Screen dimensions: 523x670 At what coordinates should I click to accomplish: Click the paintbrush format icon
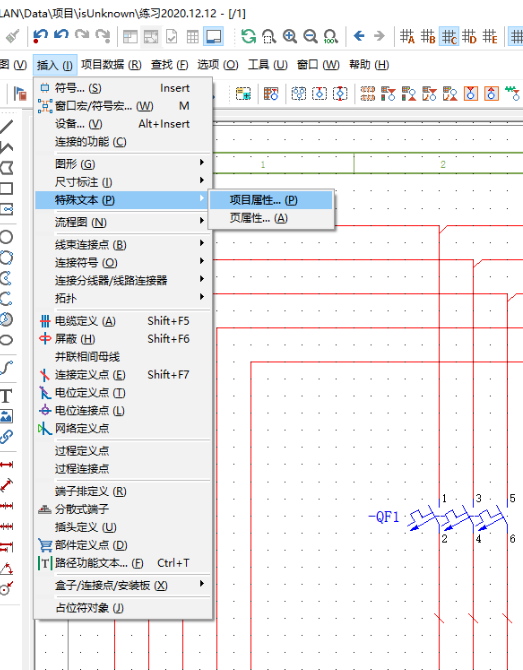tap(12, 36)
